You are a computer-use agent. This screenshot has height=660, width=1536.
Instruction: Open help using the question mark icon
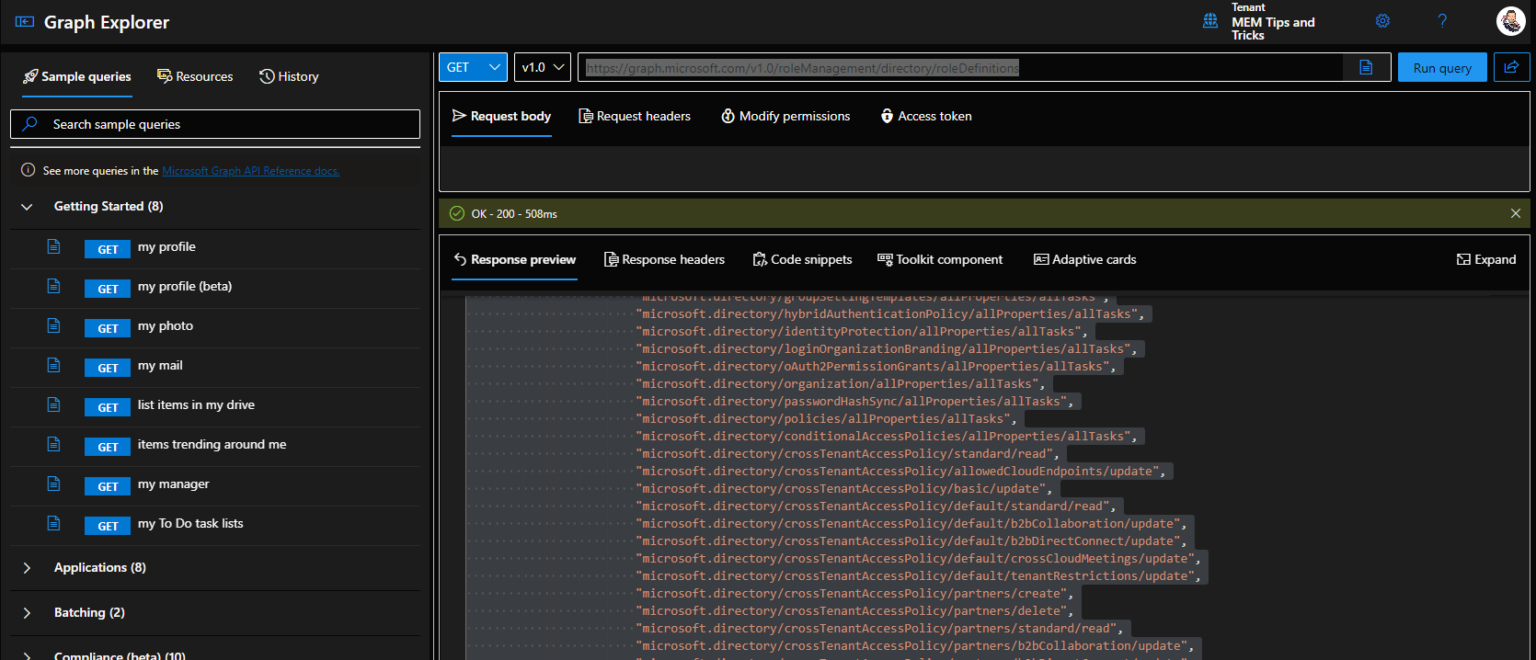tap(1441, 20)
